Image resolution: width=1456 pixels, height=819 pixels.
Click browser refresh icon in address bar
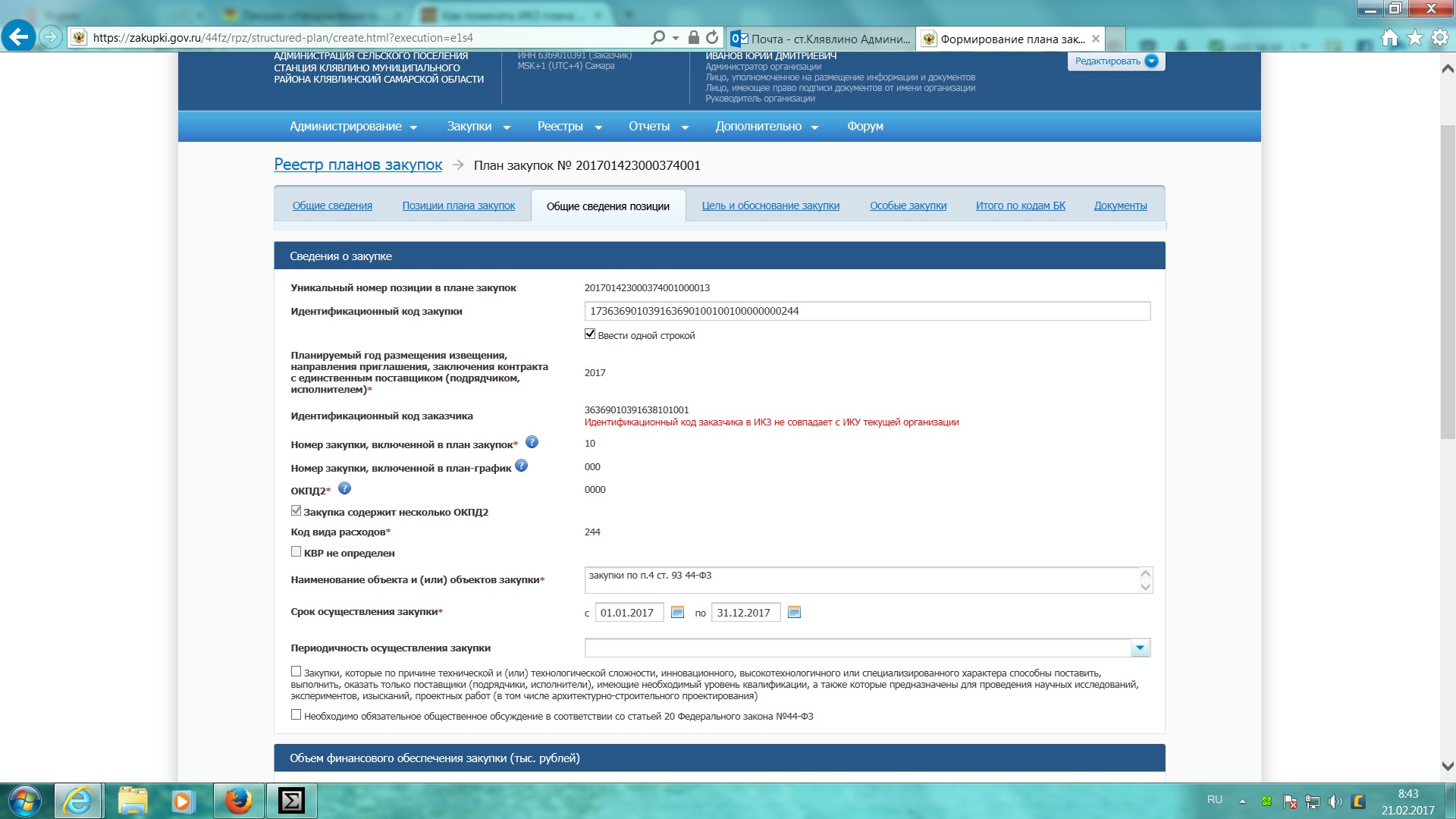[x=712, y=37]
